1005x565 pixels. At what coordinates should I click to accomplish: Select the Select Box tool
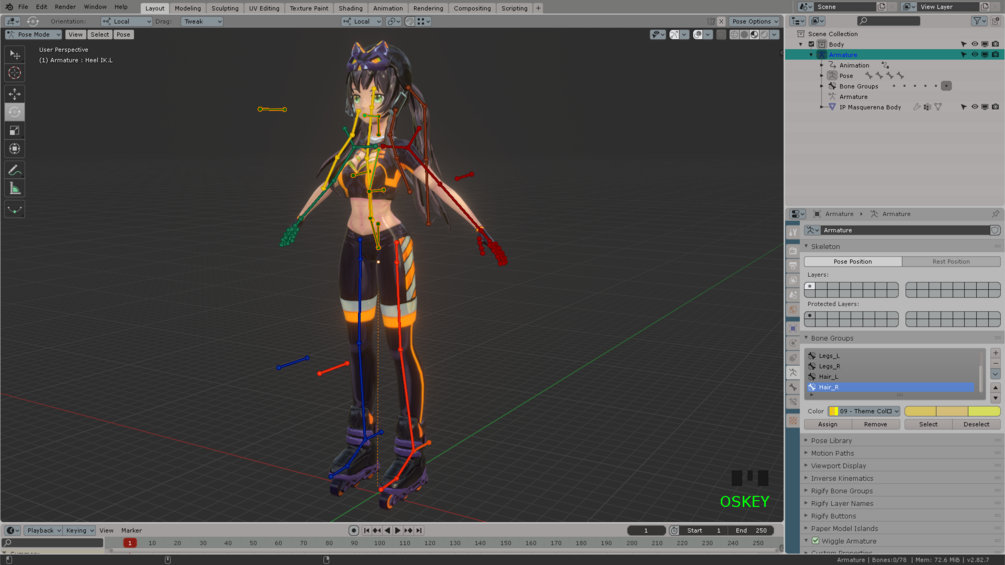(x=15, y=54)
